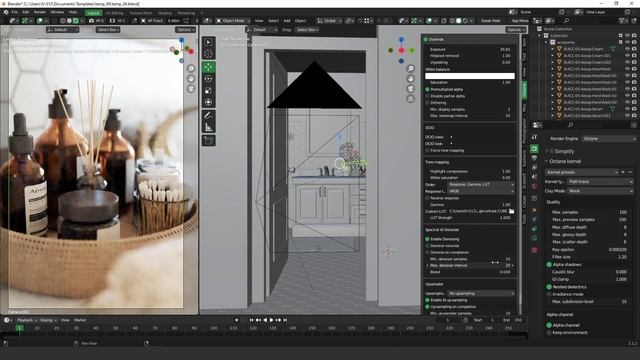Open the Playback popover in timeline

pos(27,320)
